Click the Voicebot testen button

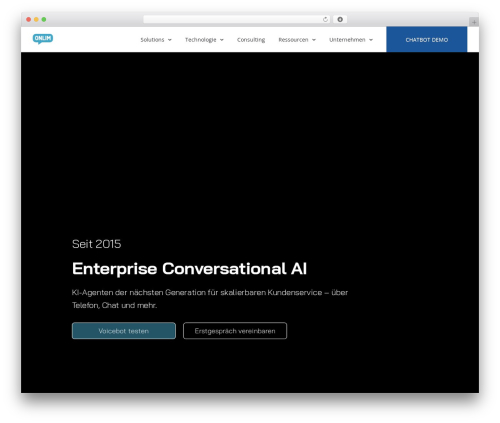124,331
